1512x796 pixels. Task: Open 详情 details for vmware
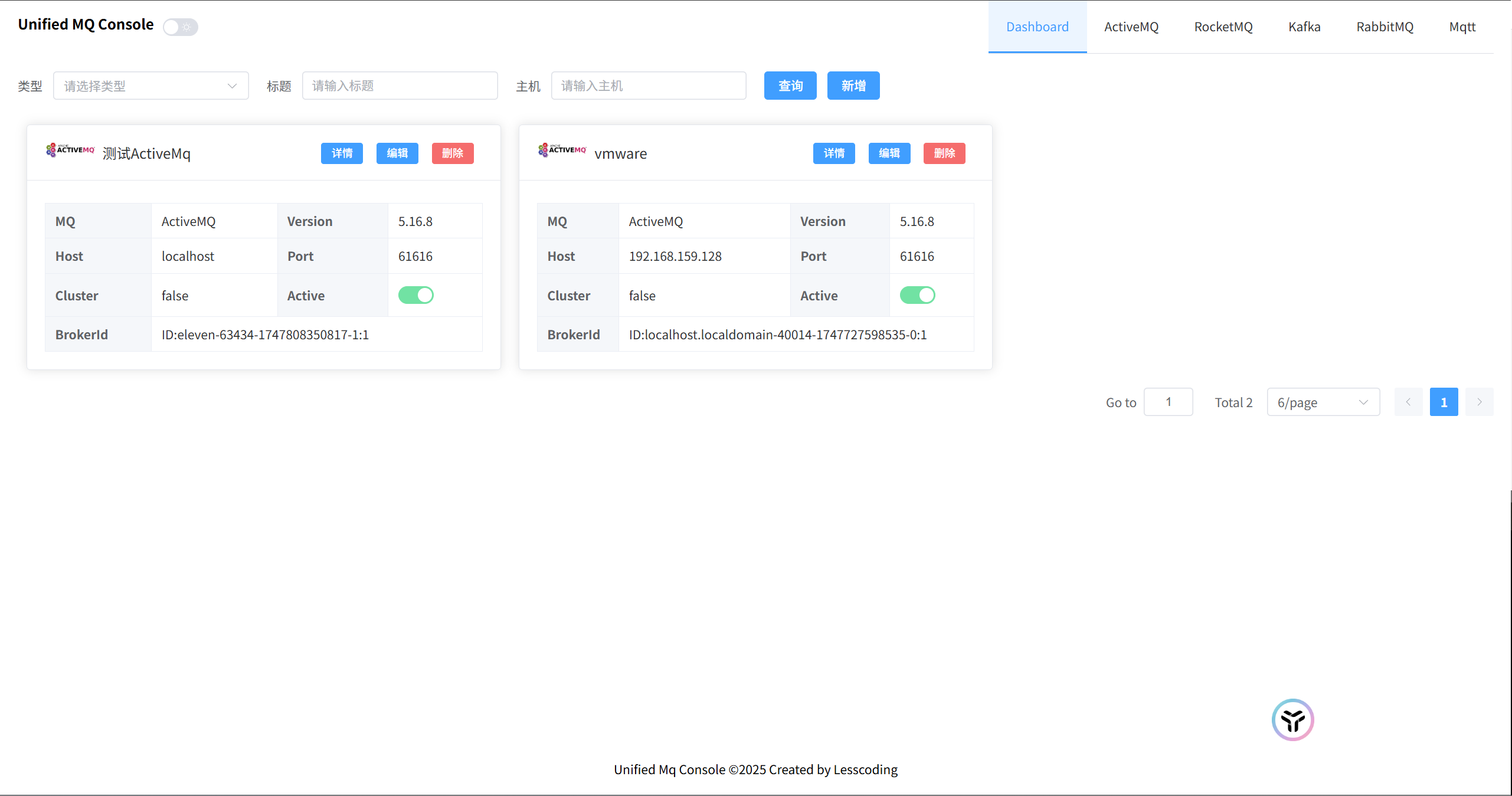coord(833,153)
